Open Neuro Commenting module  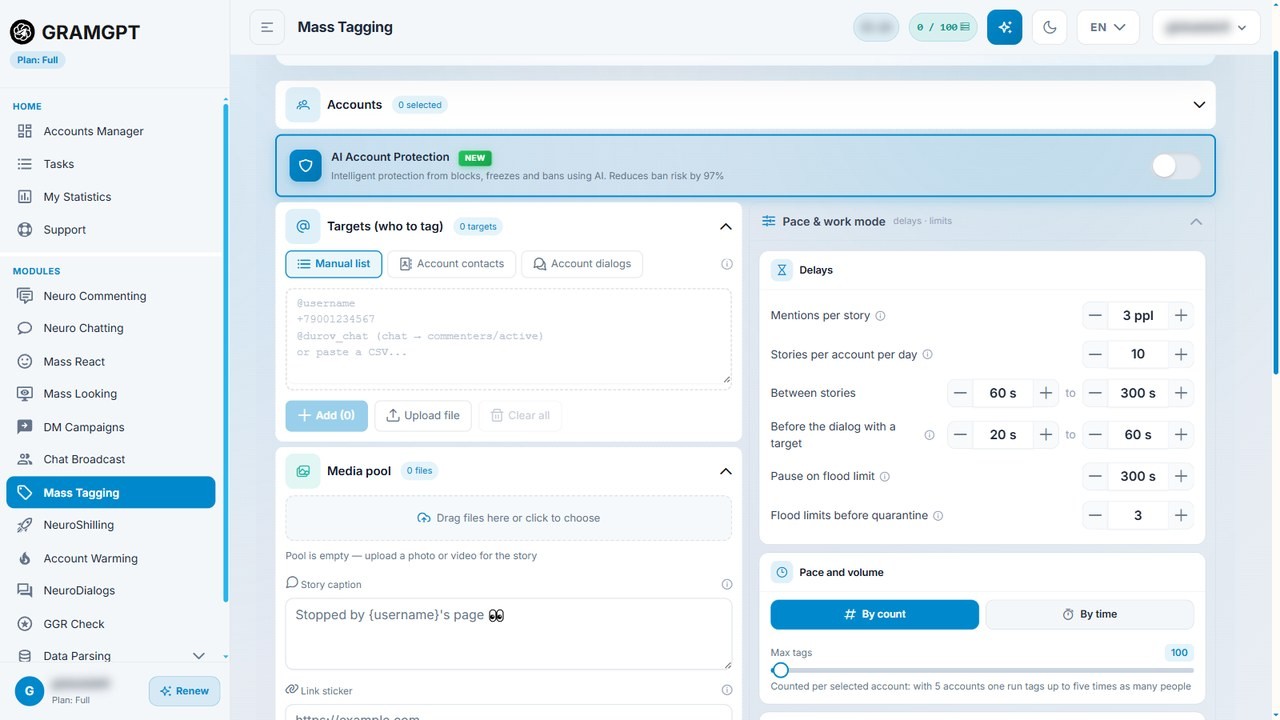click(111, 296)
